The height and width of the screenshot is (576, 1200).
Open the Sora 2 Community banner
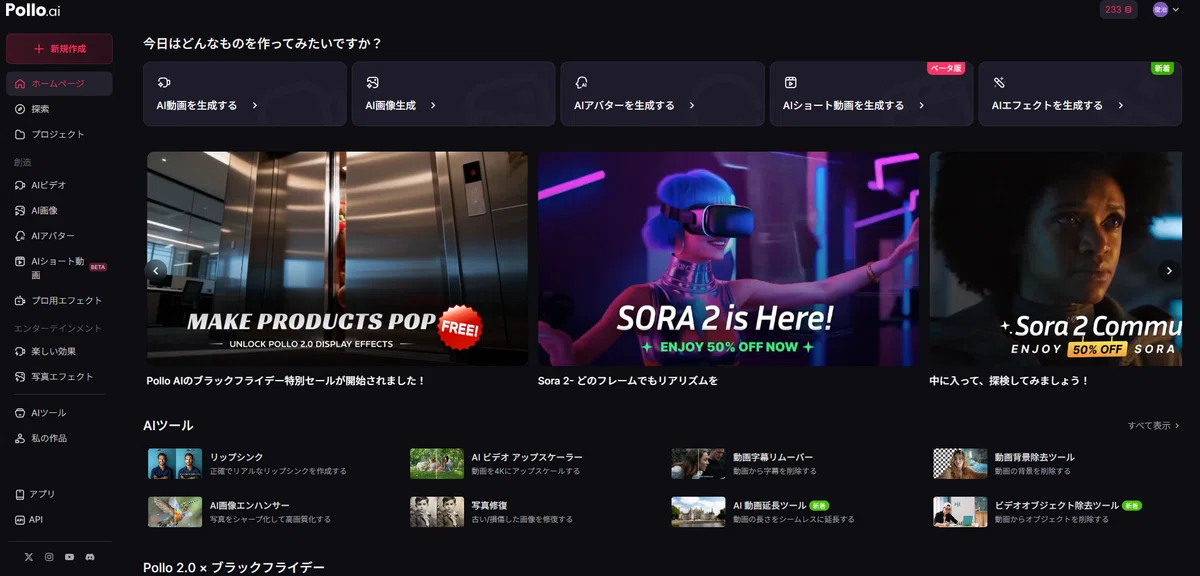tap(1056, 258)
